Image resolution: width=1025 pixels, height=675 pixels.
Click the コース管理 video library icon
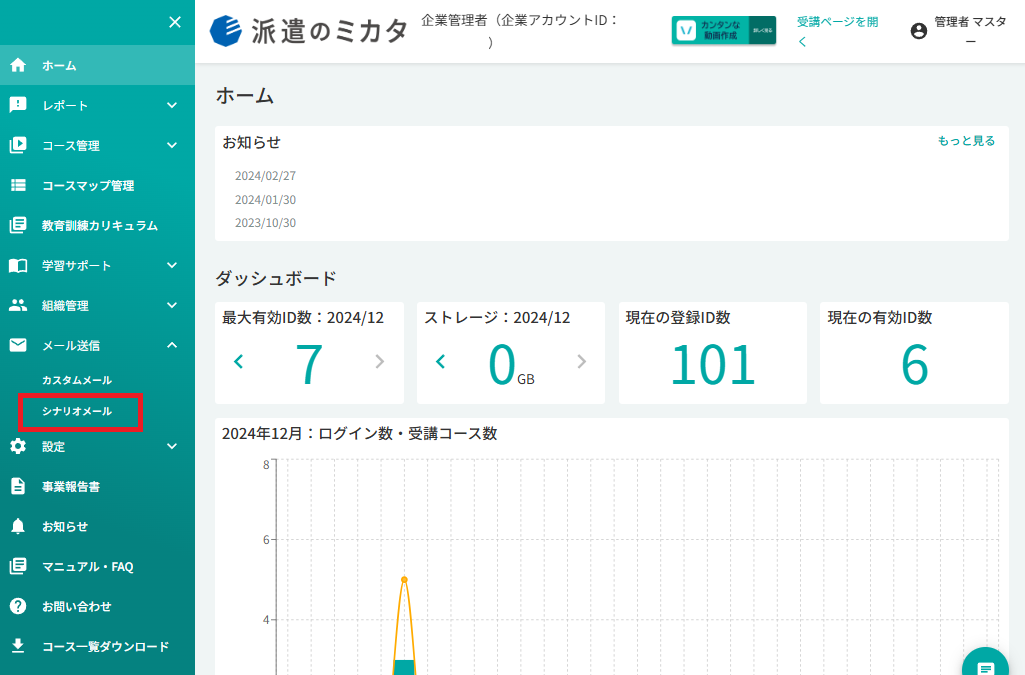tap(18, 145)
